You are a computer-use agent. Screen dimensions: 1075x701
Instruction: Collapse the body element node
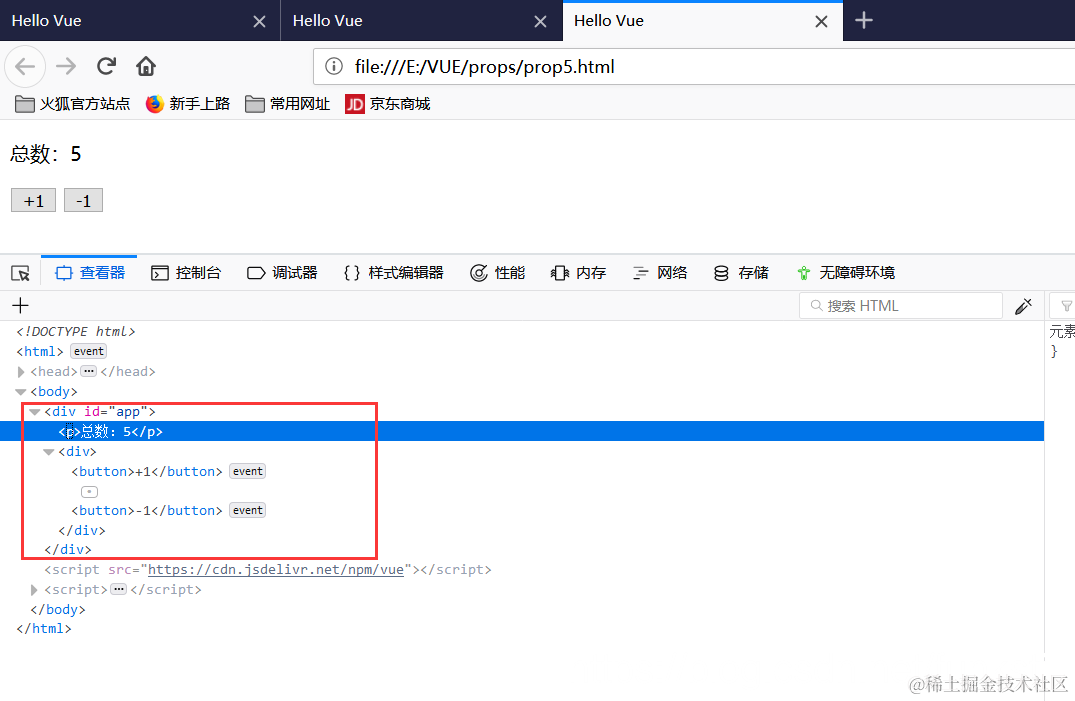pos(21,392)
